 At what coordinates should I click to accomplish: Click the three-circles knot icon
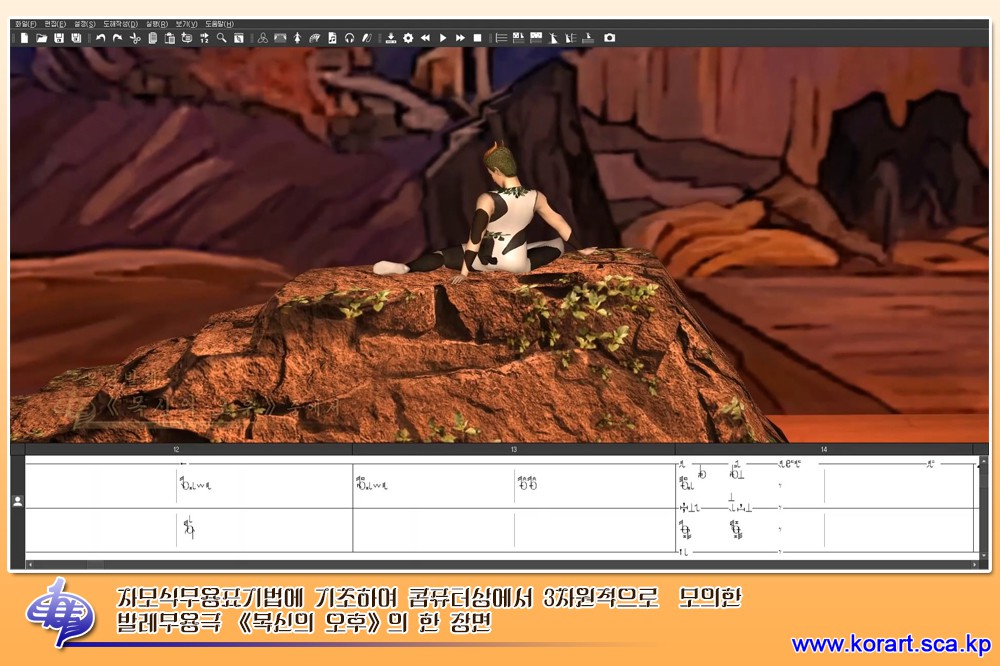[x=262, y=38]
